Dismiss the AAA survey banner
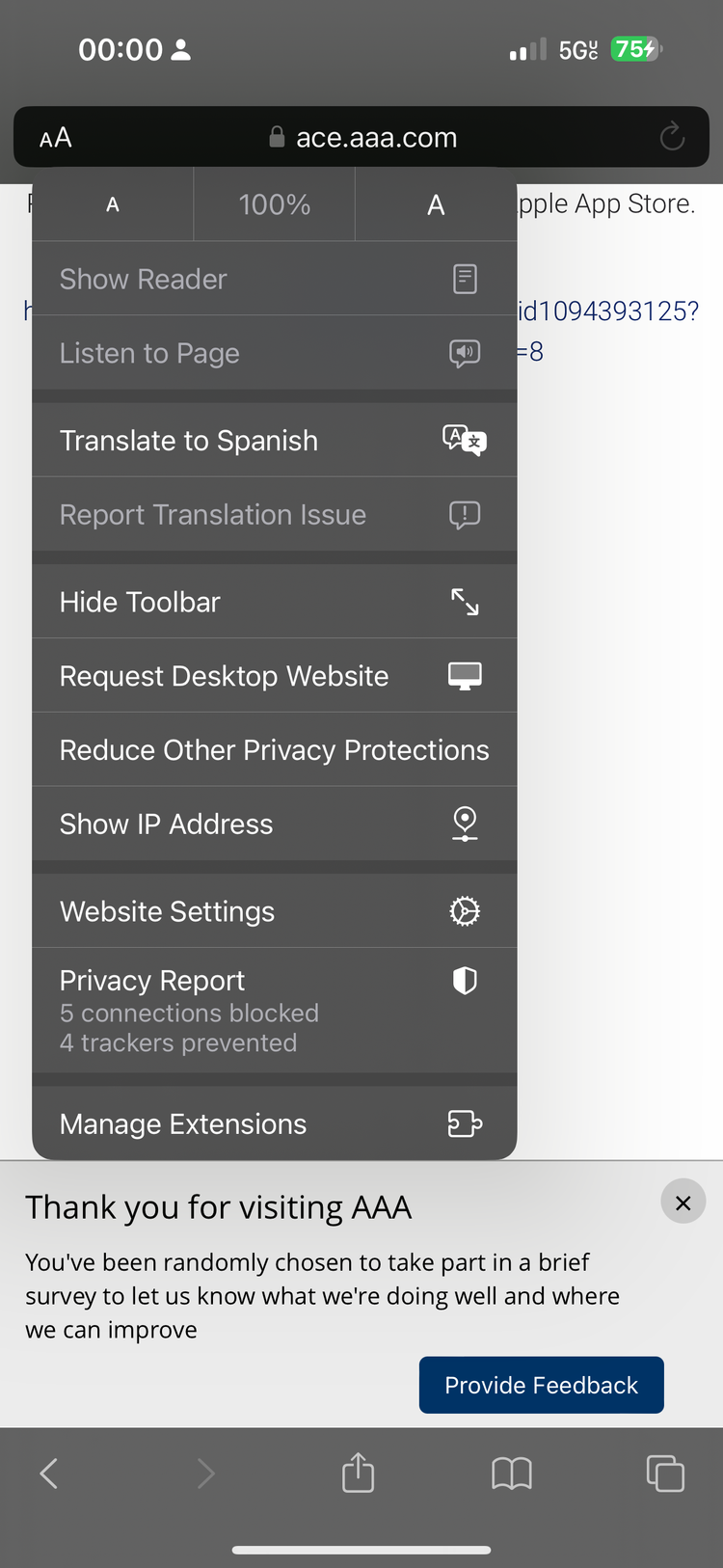The width and height of the screenshot is (723, 1568). pyautogui.click(x=683, y=1203)
